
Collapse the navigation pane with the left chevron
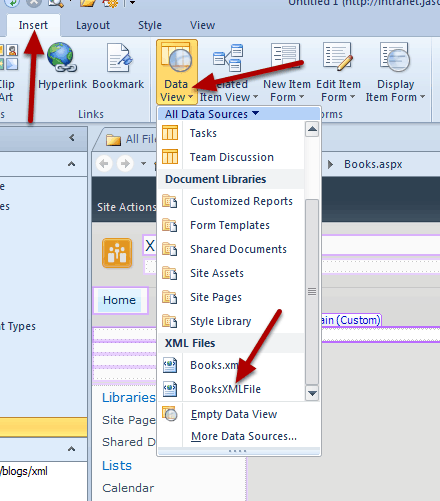[72, 137]
